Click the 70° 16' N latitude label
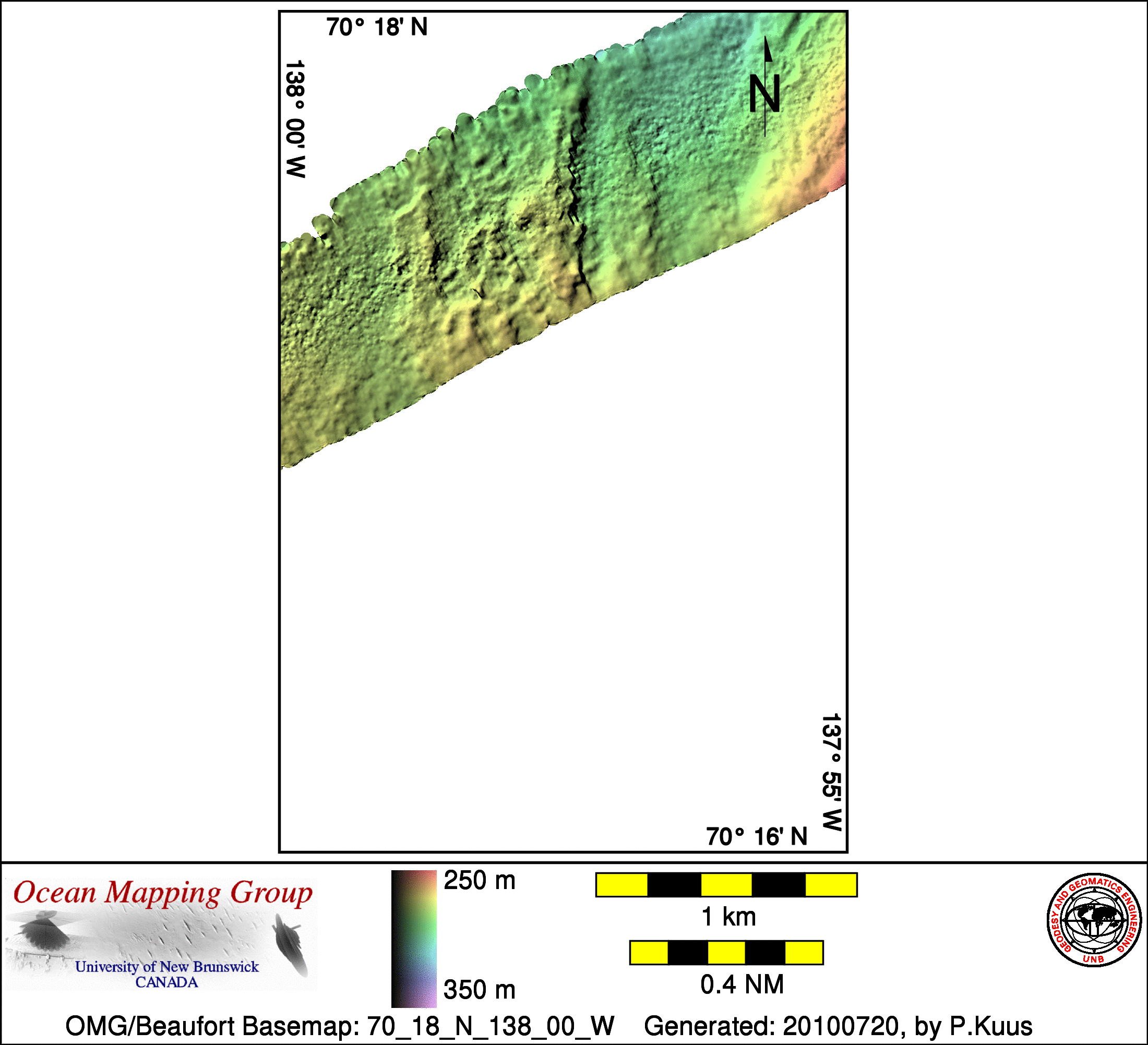The width and height of the screenshot is (1148, 1045). pos(757,836)
